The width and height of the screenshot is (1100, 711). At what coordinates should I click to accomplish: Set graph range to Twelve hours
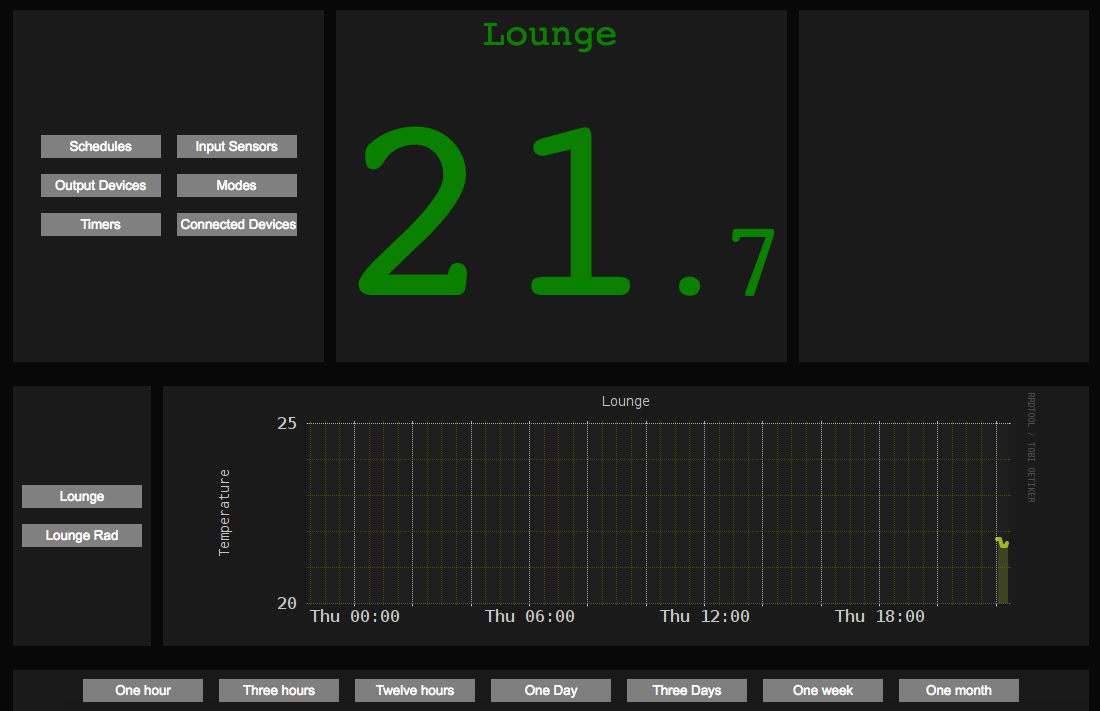(x=414, y=690)
